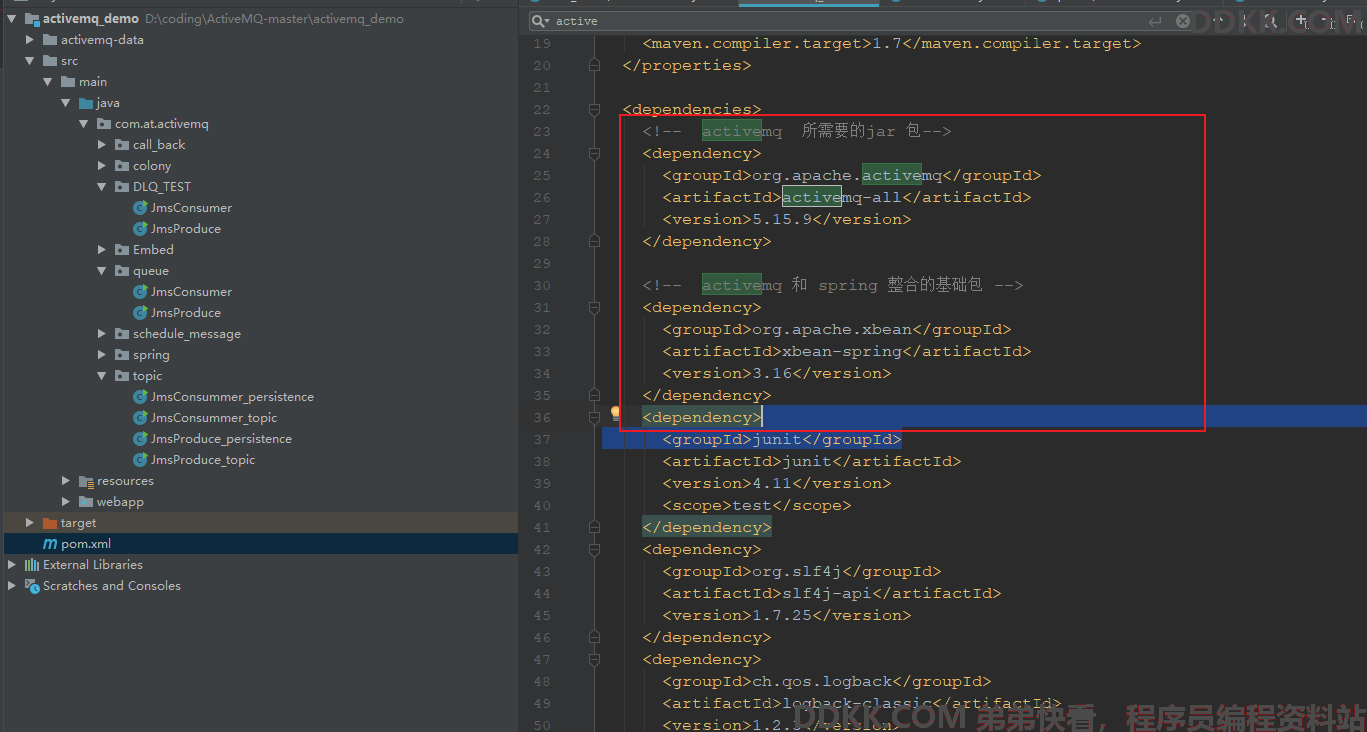The height and width of the screenshot is (732, 1367).
Task: Click line number 22 in gutter
Action: (x=541, y=109)
